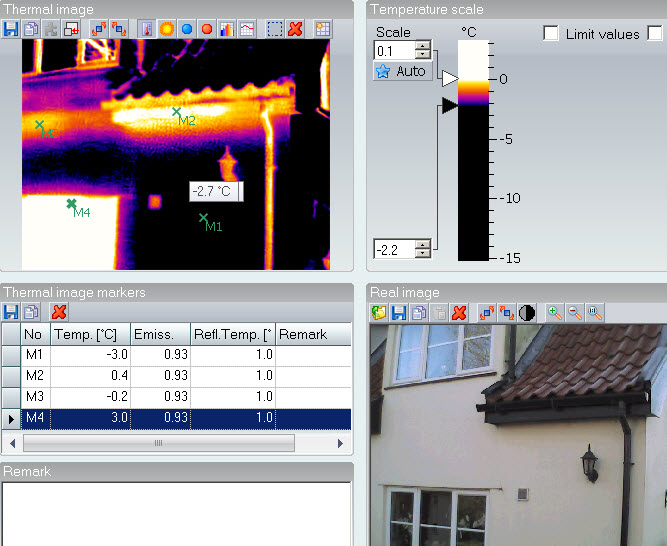Increase the upper scale value 0.1 with up arrow
Viewport: 667px width, 546px height.
pos(423,45)
